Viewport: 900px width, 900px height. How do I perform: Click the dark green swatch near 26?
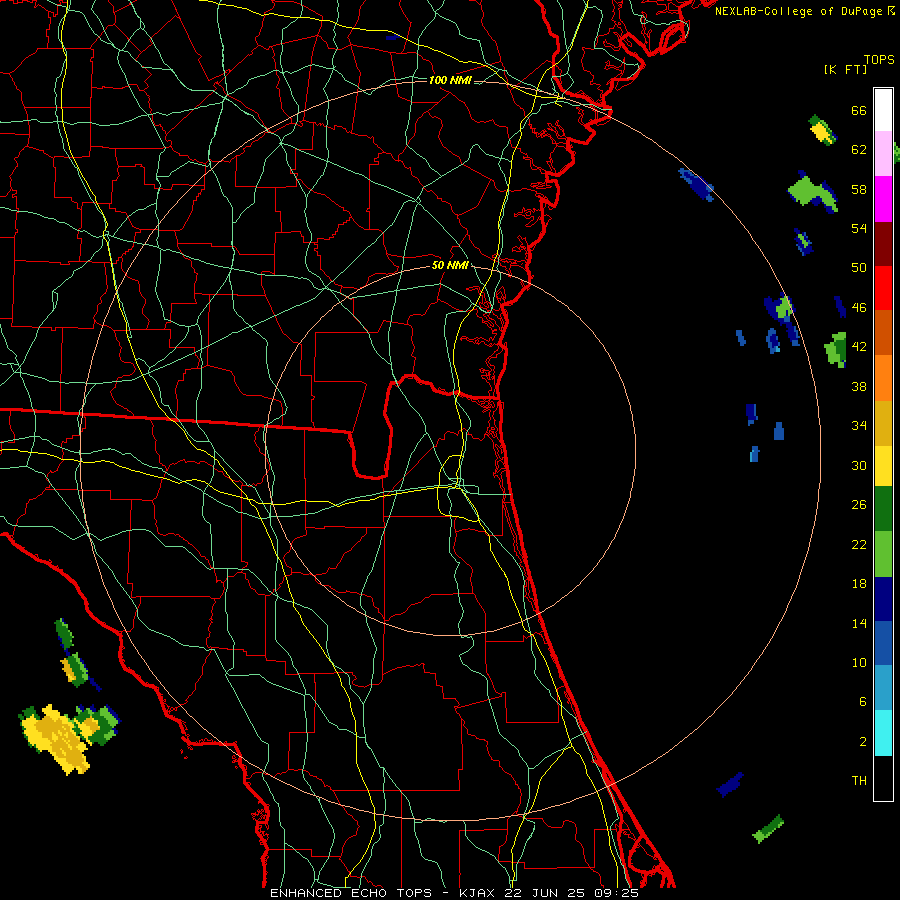tap(883, 509)
